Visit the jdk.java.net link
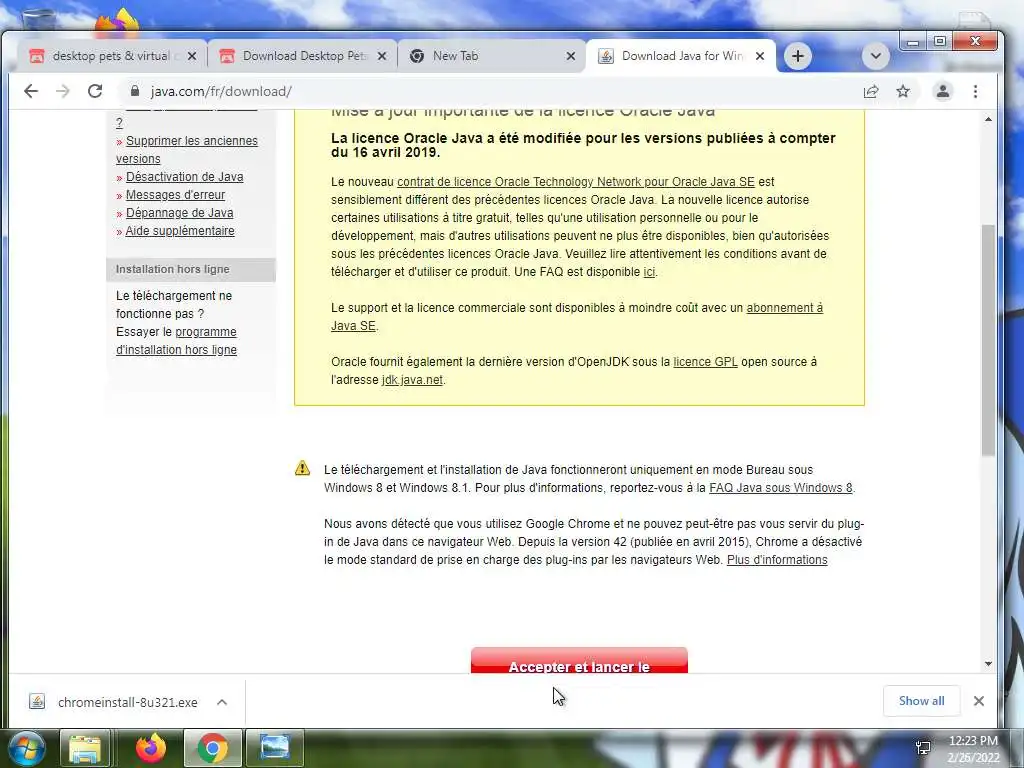The width and height of the screenshot is (1024, 768). (412, 380)
